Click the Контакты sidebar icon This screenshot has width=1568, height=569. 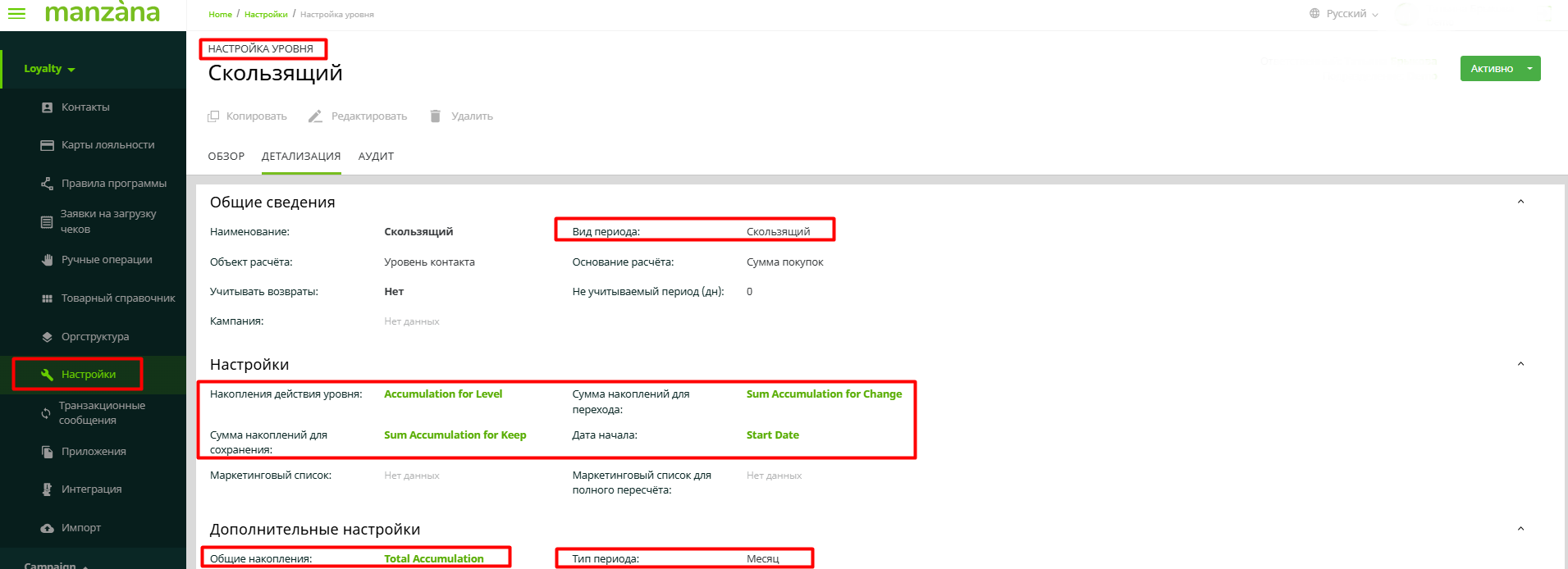point(47,107)
